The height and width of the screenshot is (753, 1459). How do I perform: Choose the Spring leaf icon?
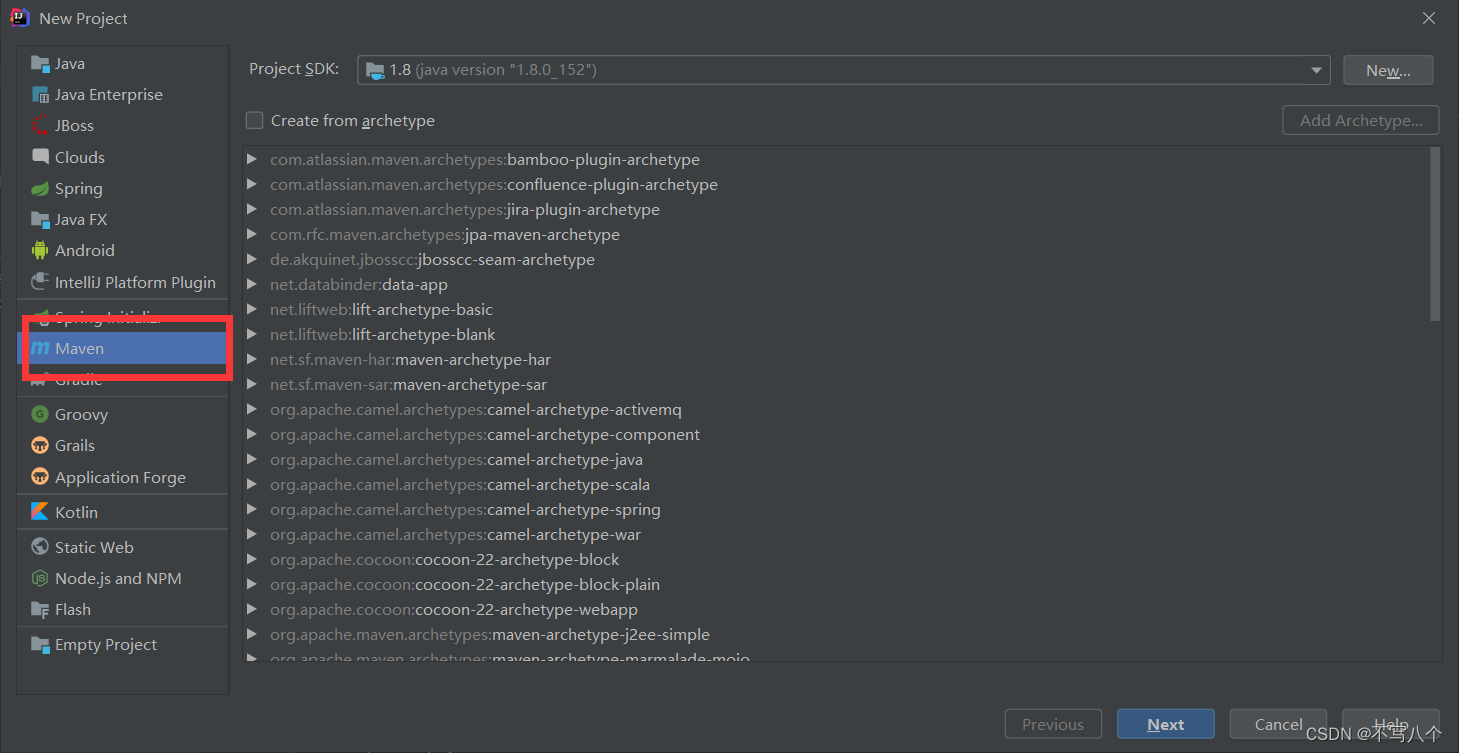[40, 189]
